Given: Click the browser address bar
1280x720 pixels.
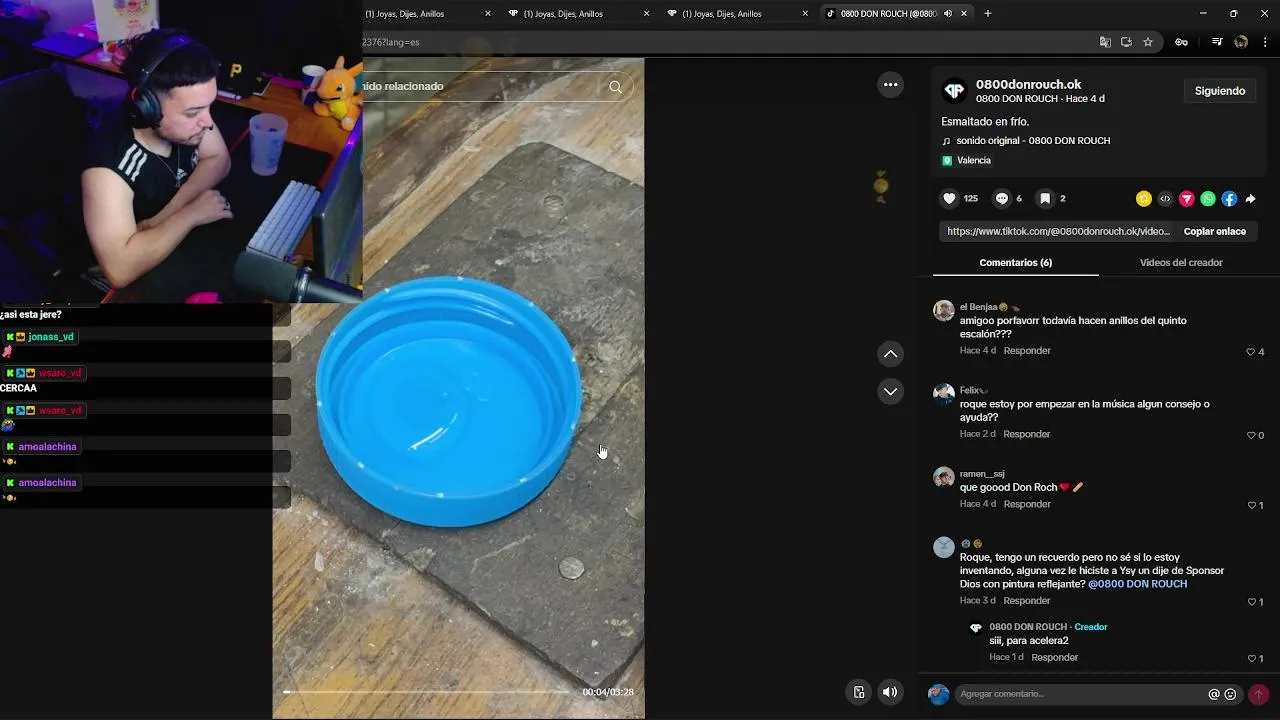Looking at the screenshot, I should coord(725,42).
